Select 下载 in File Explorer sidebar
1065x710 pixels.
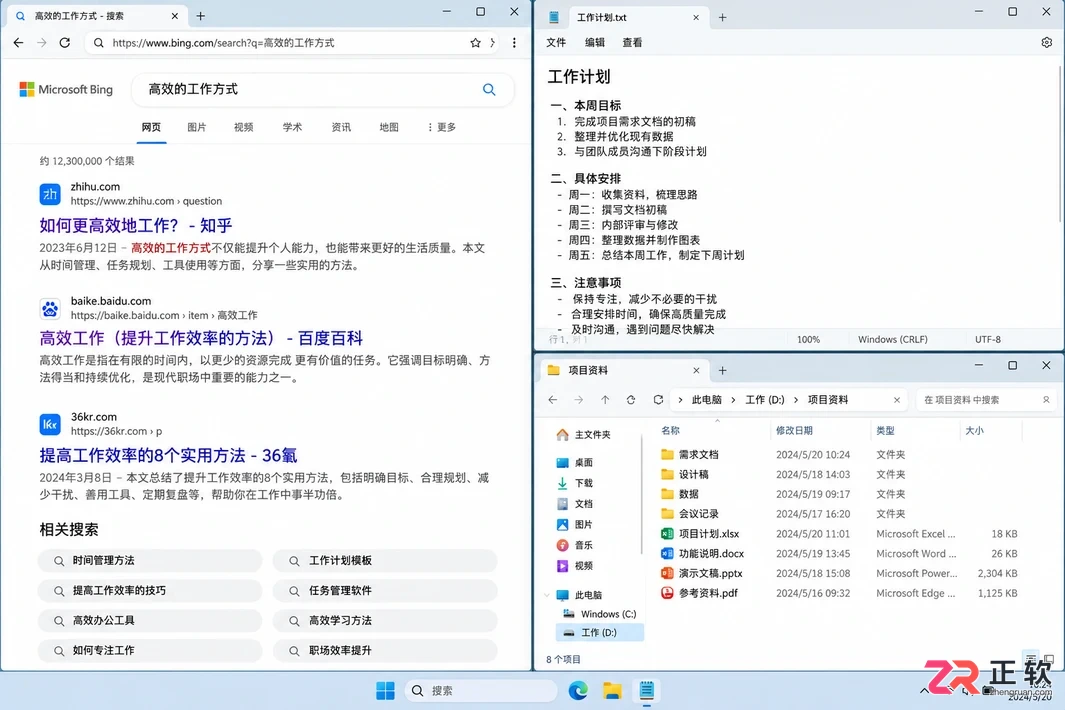[575, 483]
